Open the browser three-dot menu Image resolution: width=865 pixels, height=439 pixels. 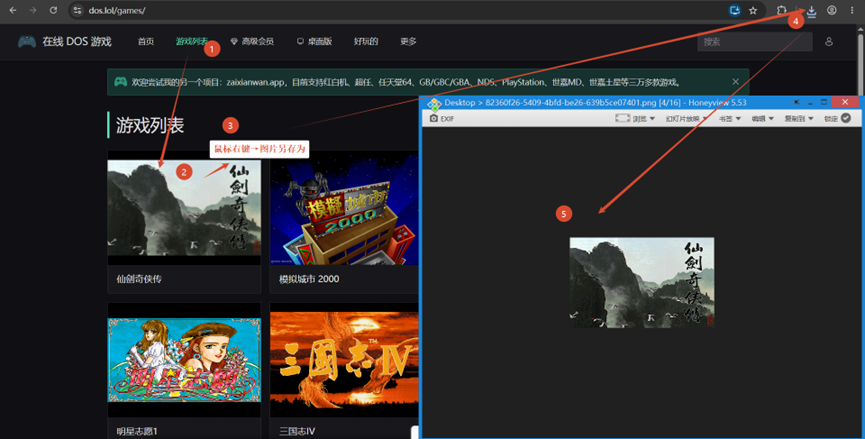(852, 10)
